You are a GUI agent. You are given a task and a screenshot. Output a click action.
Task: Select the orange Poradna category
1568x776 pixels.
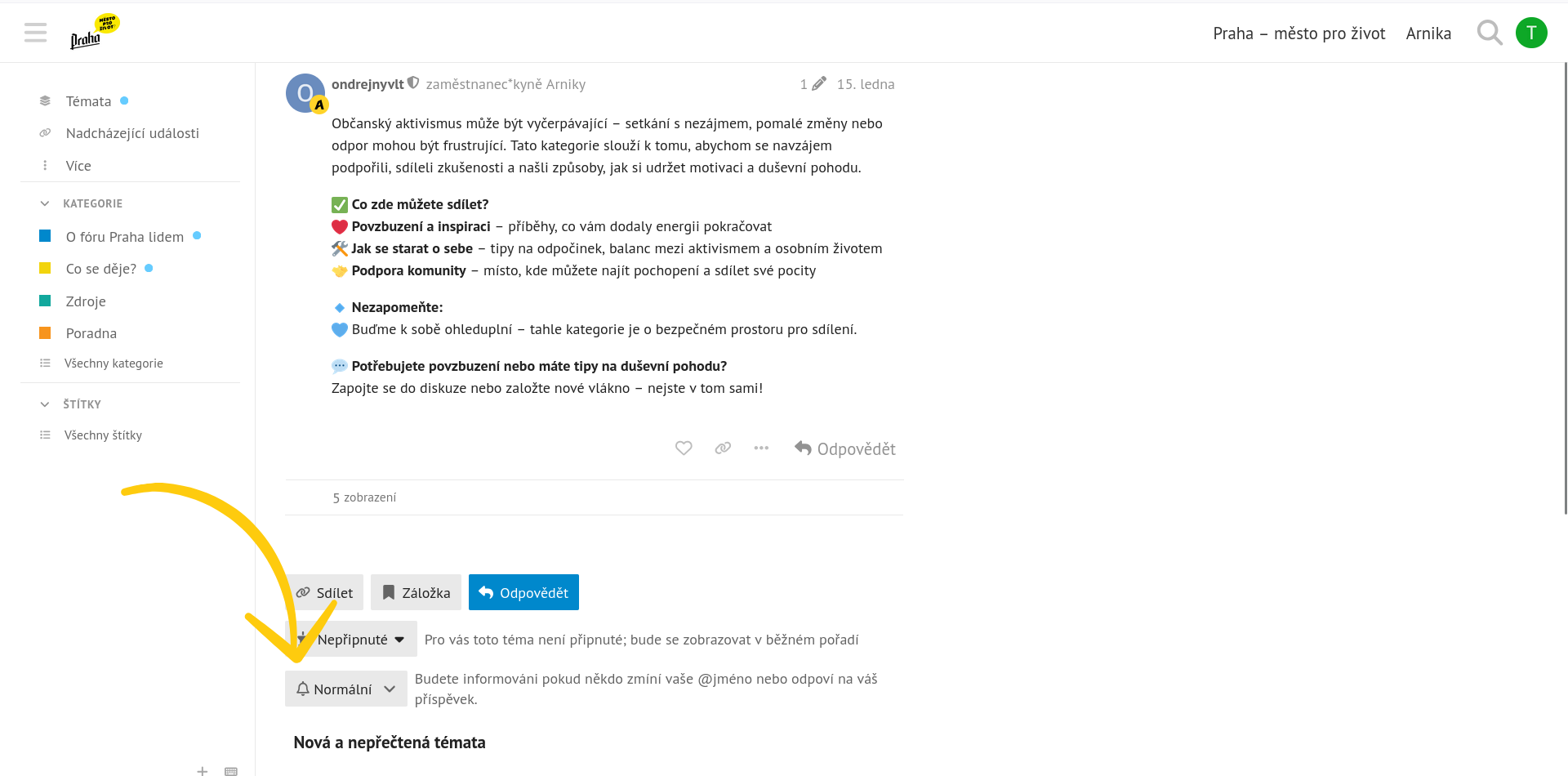(91, 333)
